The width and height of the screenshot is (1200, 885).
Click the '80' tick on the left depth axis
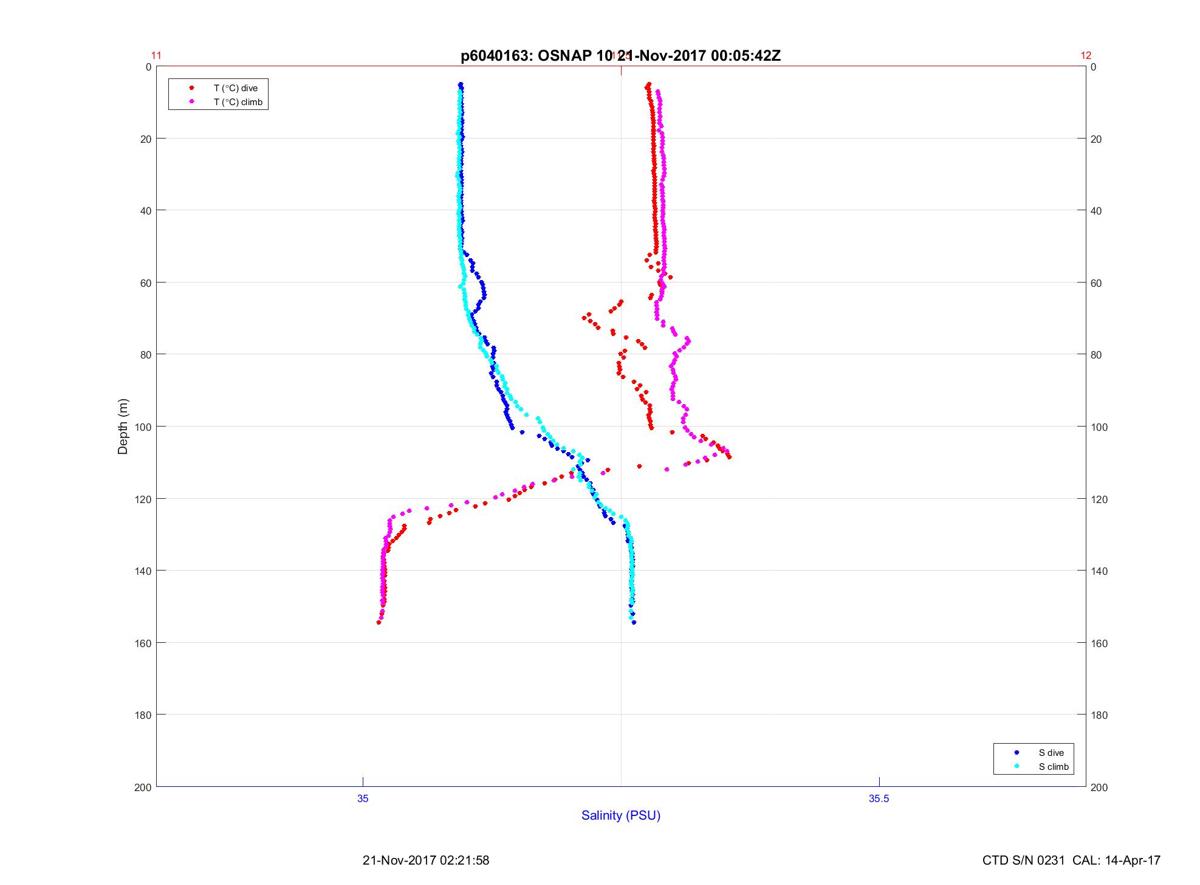pyautogui.click(x=145, y=355)
